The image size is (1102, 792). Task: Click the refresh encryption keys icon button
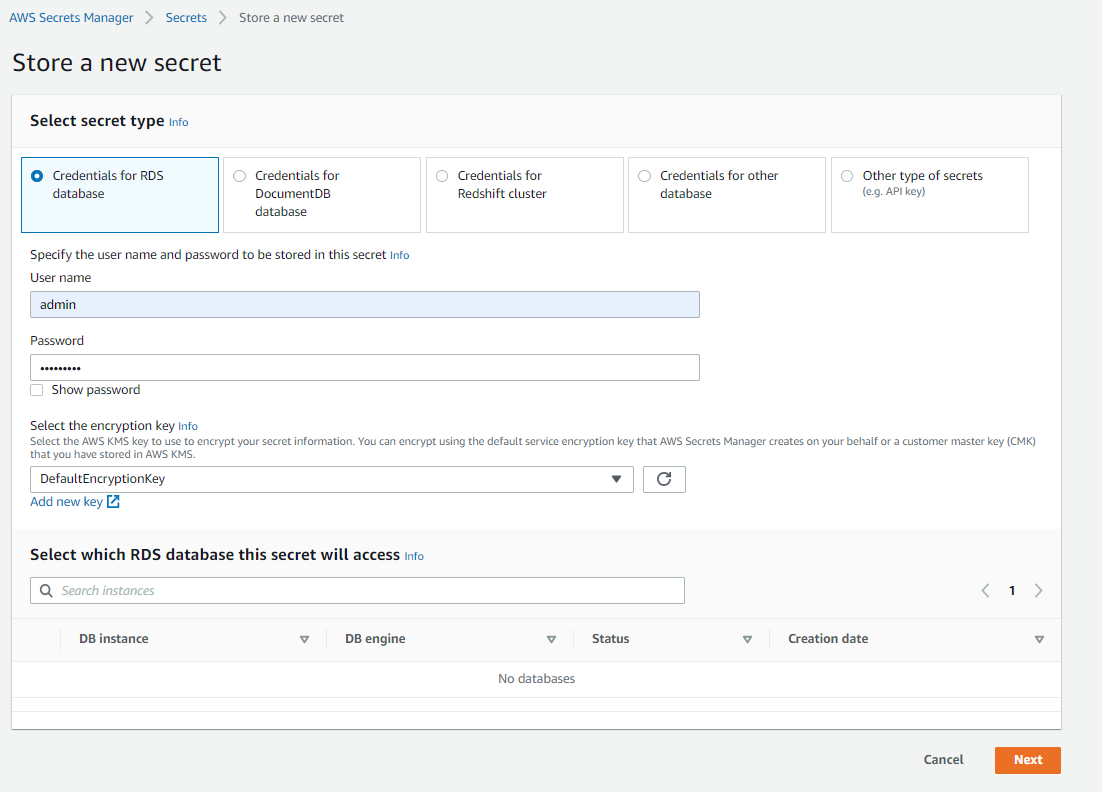(x=664, y=479)
